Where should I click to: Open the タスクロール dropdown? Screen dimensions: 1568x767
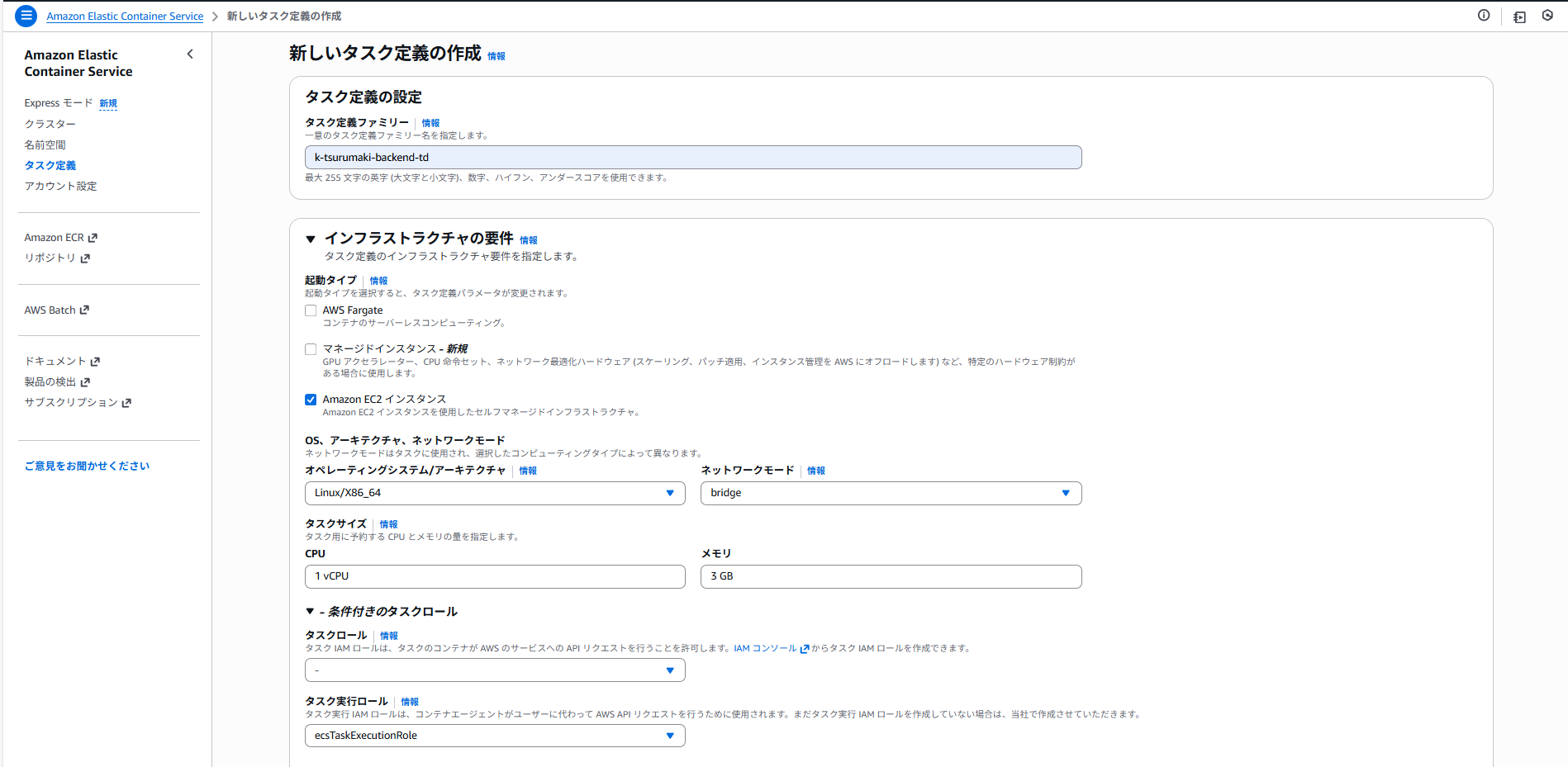(495, 670)
